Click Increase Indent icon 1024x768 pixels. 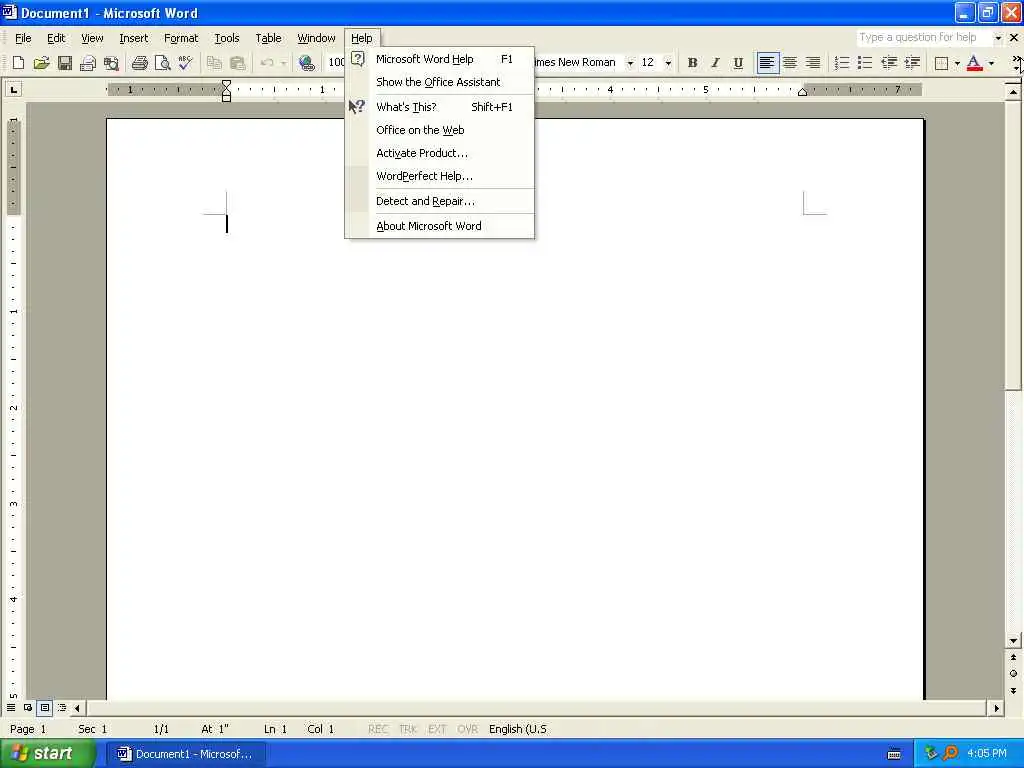tap(912, 63)
